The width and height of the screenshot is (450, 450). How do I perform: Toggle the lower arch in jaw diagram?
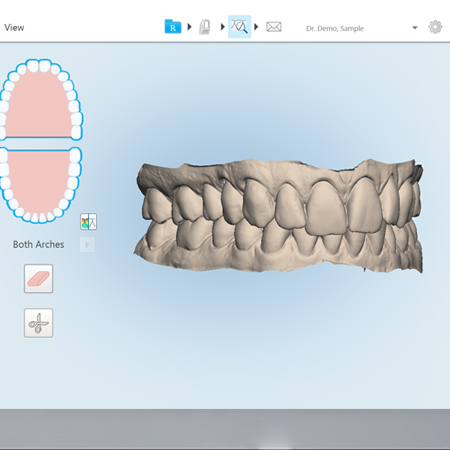pyautogui.click(x=40, y=185)
